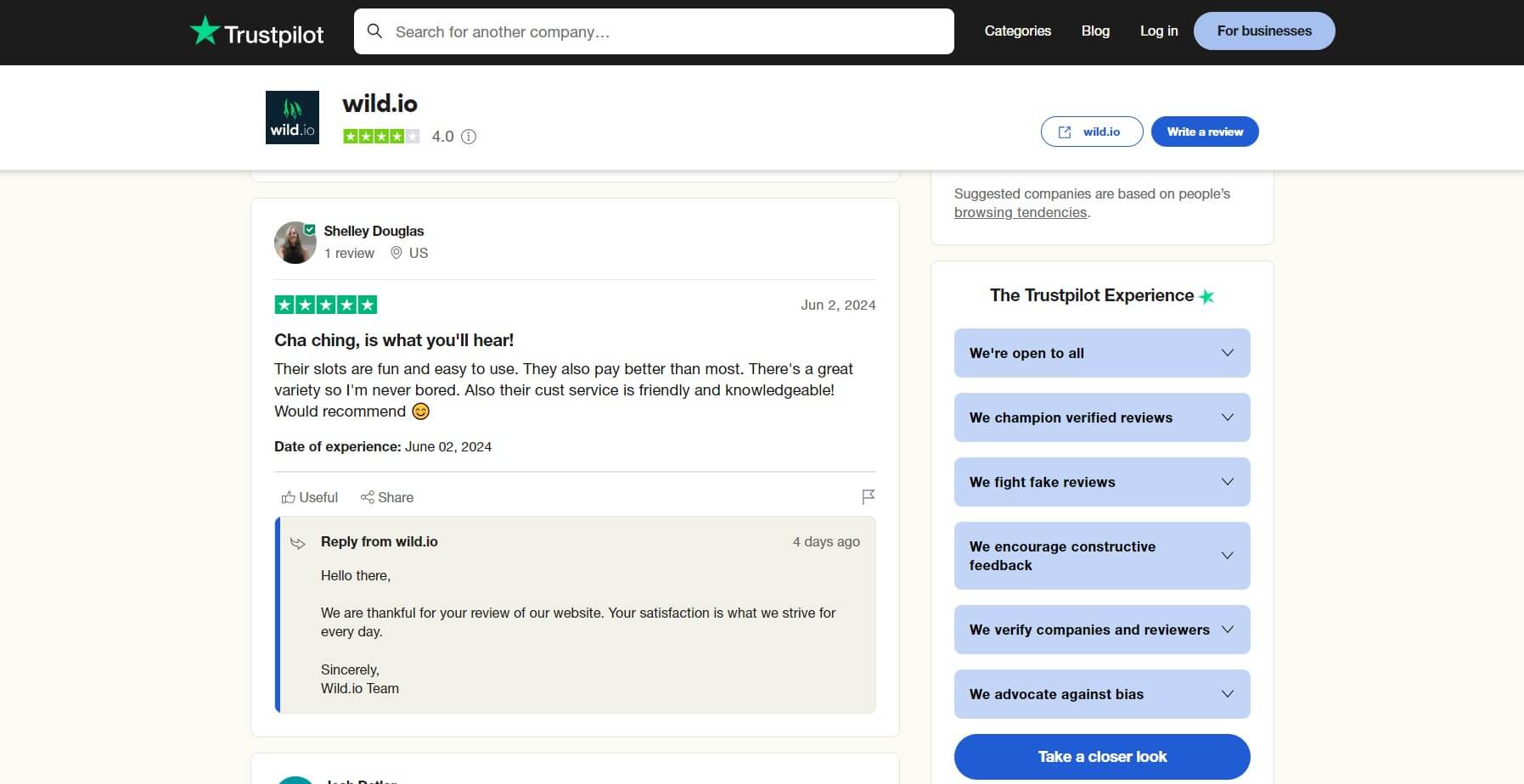1524x784 pixels.
Task: Navigate to the Blog page
Action: tap(1095, 31)
